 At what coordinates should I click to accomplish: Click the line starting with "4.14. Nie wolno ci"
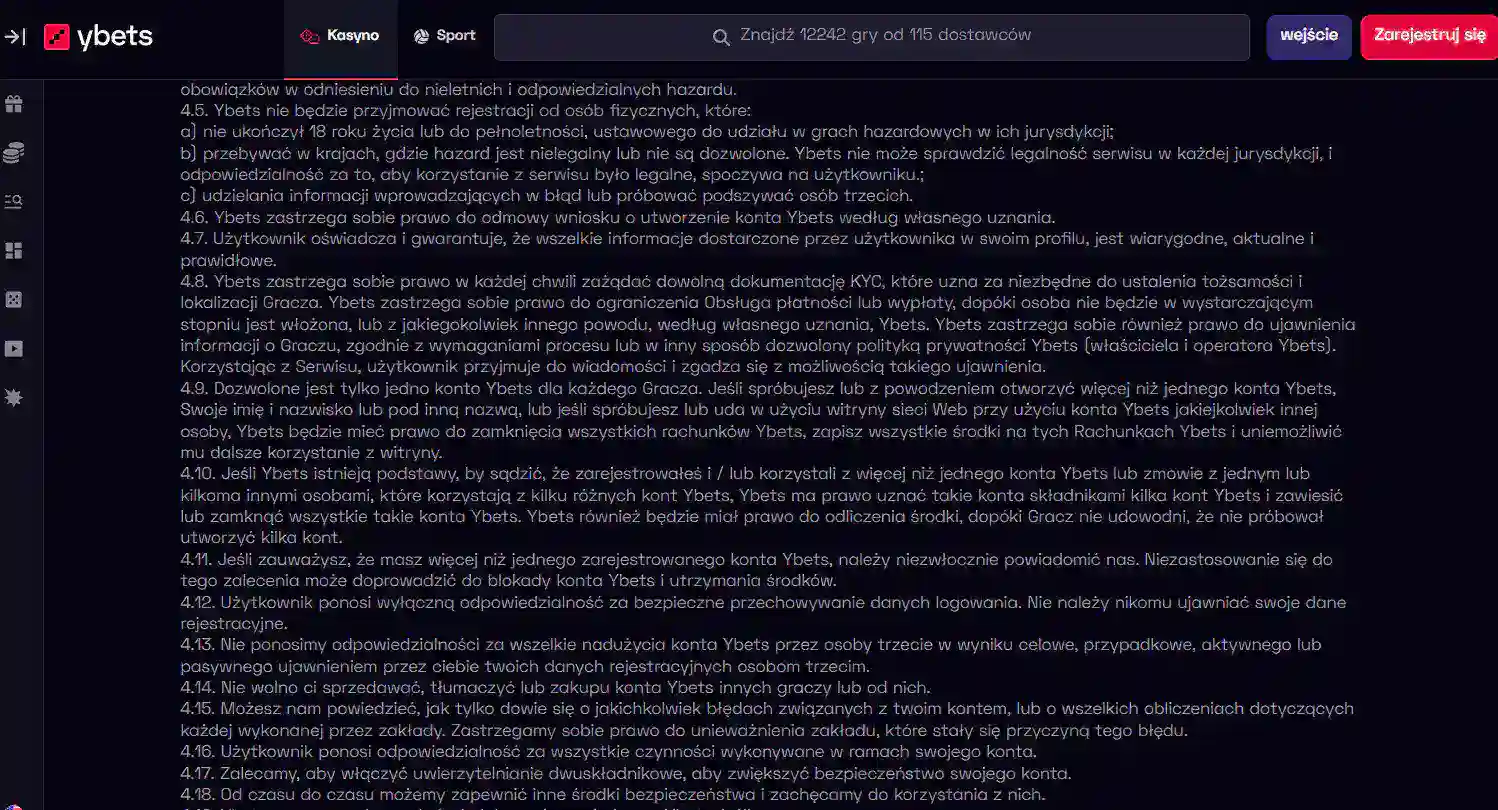pos(555,687)
